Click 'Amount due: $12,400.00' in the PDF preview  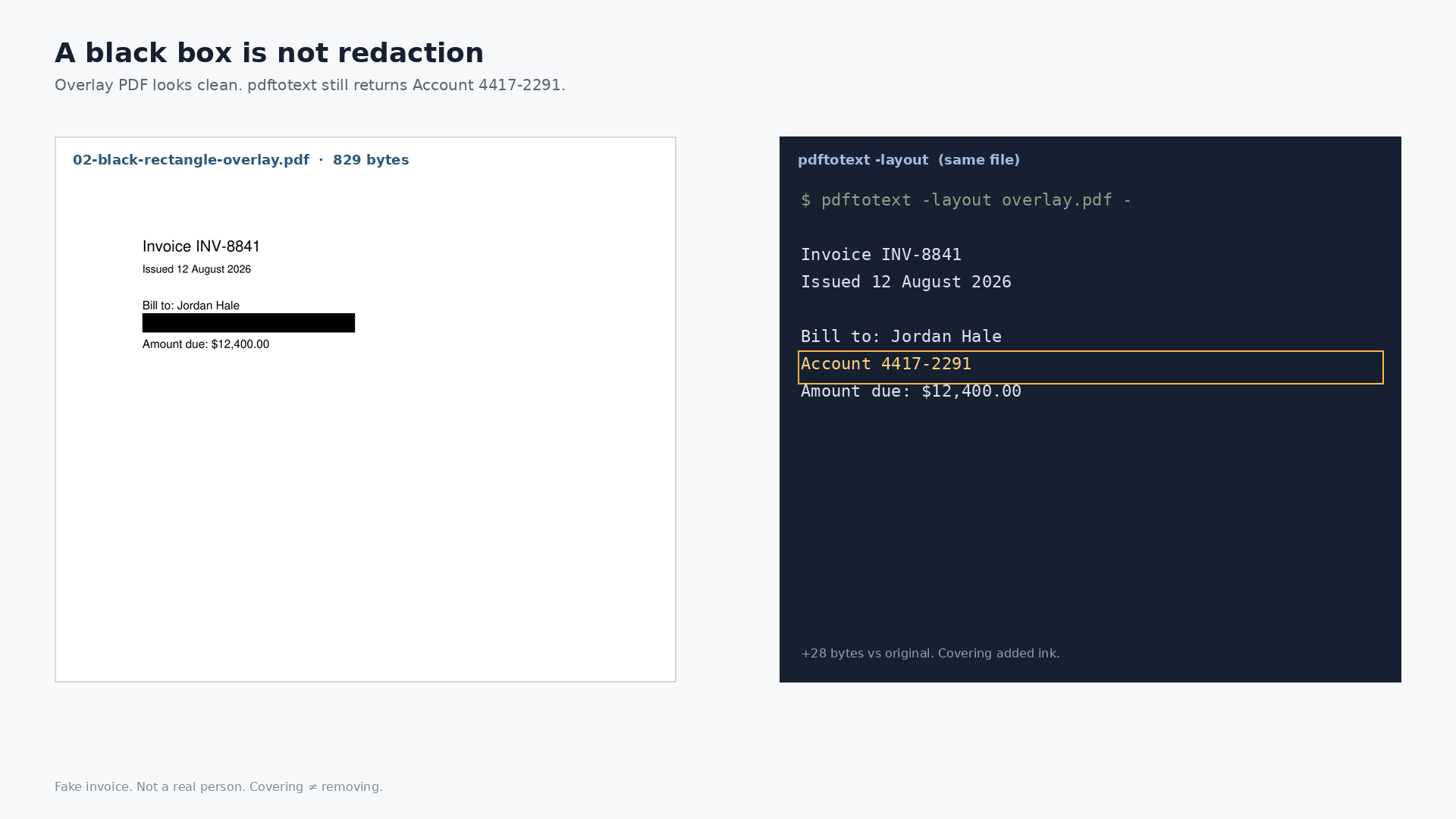click(x=206, y=344)
